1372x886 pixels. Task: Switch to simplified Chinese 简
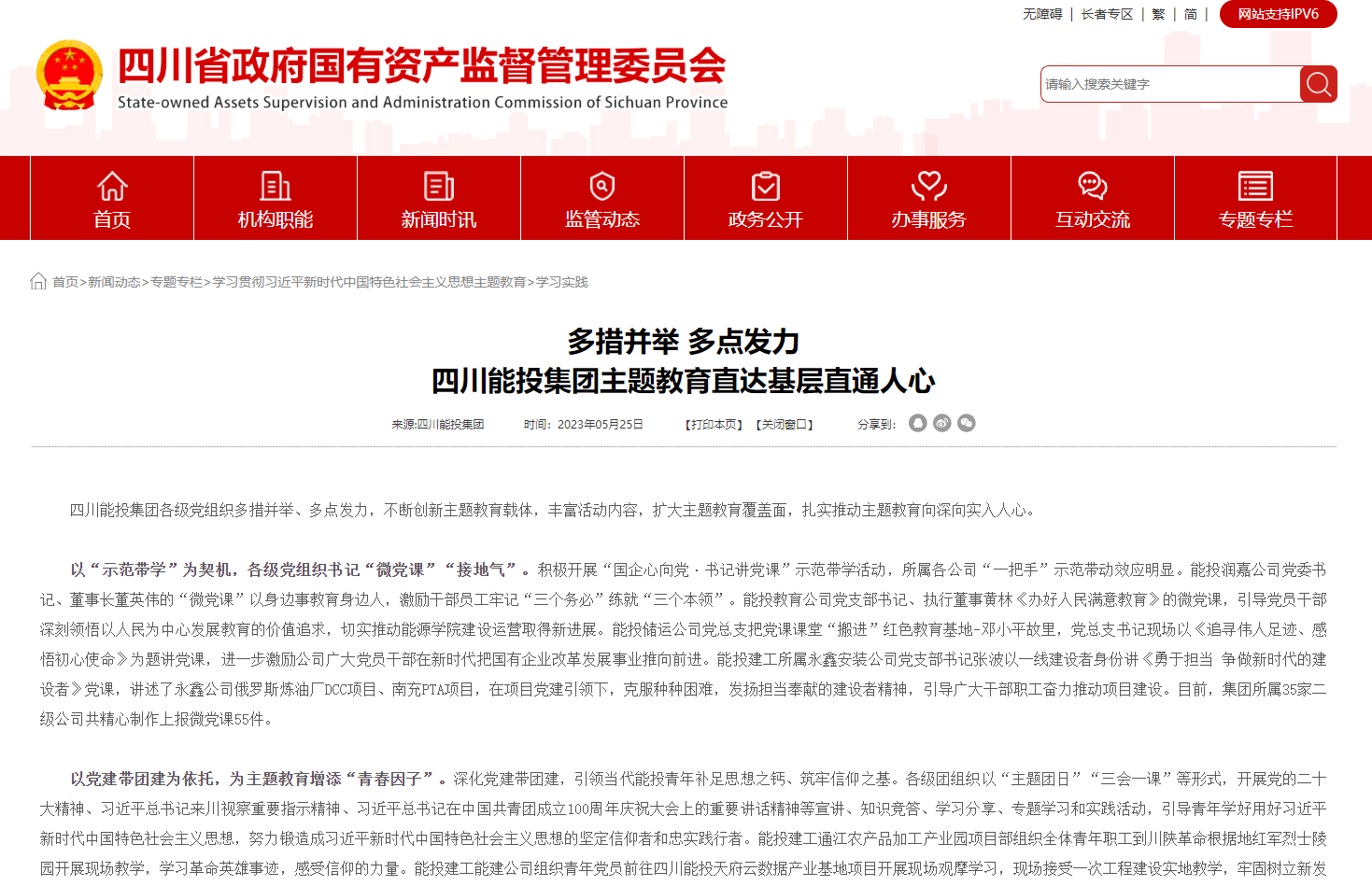click(1191, 14)
